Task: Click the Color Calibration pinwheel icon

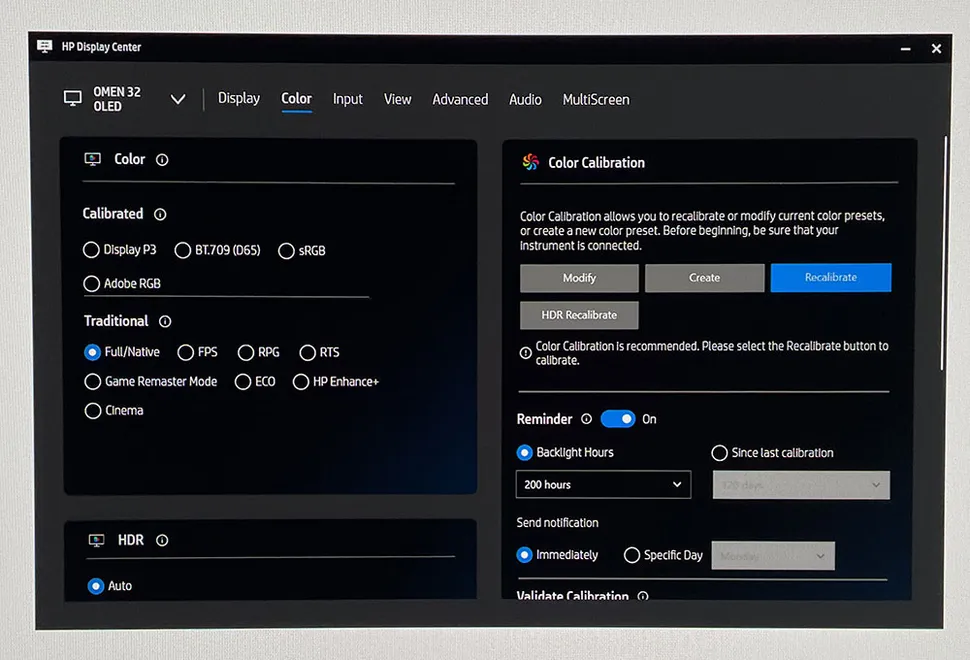Action: 531,162
